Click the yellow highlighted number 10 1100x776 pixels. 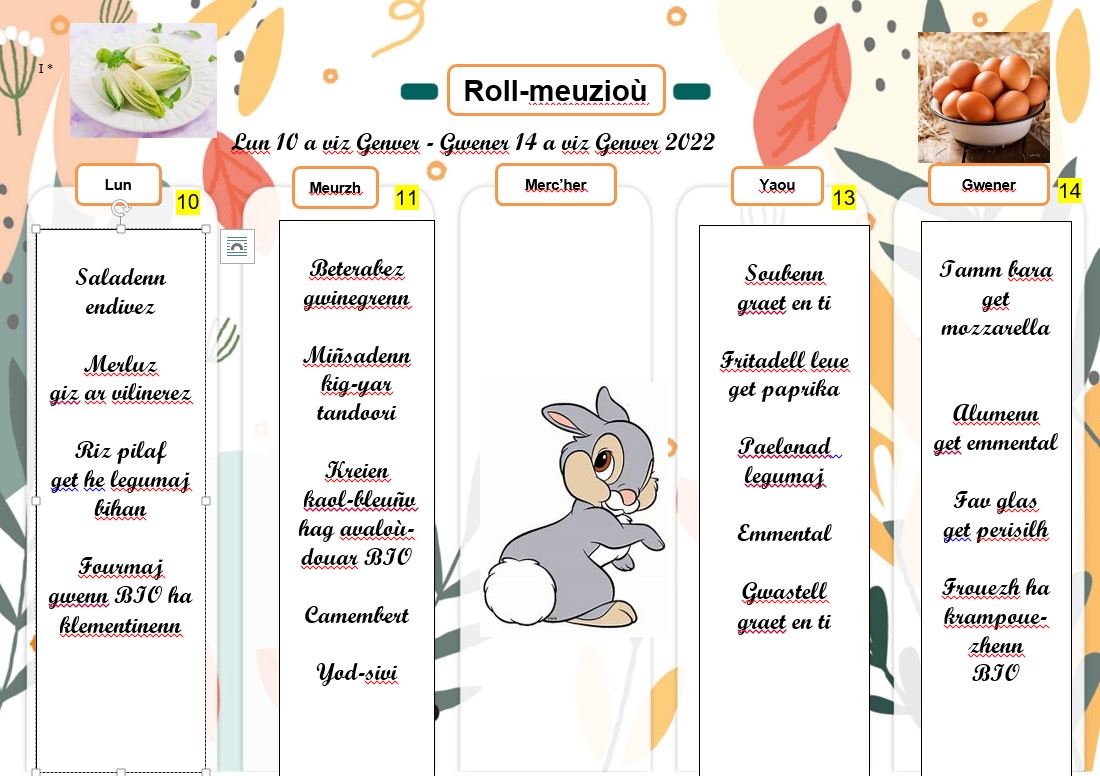pyautogui.click(x=188, y=203)
